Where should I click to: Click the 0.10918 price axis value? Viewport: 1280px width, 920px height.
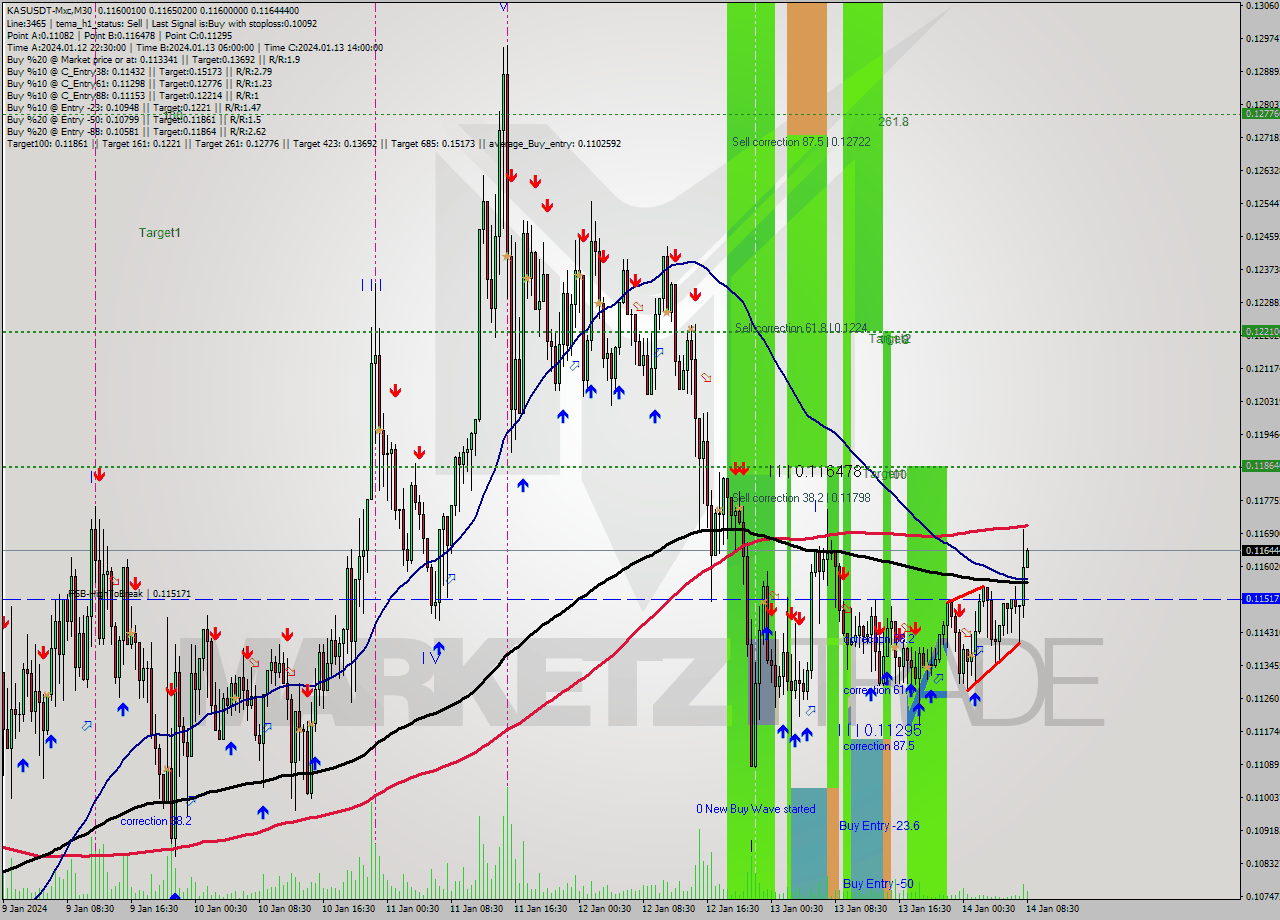[x=1262, y=830]
